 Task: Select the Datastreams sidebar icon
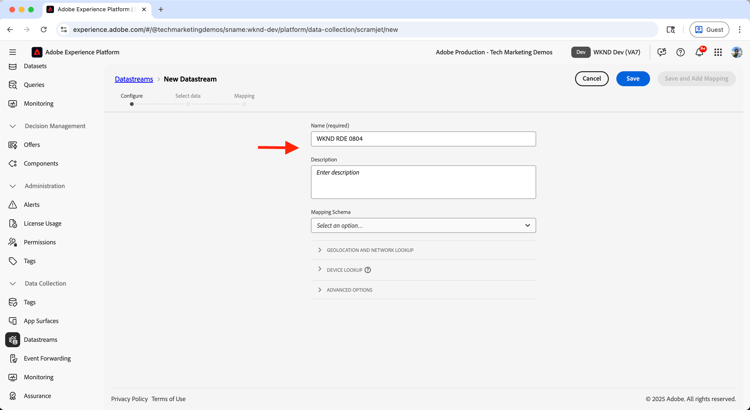tap(13, 340)
